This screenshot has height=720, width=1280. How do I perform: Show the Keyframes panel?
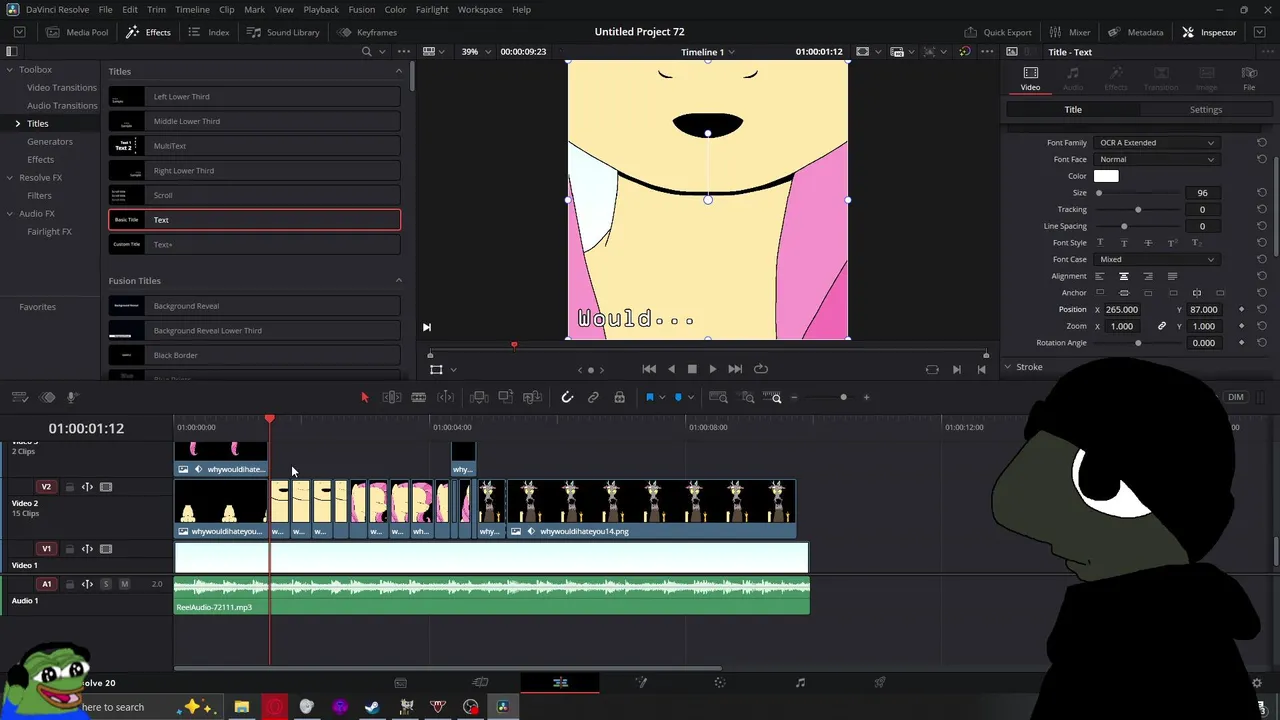(367, 32)
